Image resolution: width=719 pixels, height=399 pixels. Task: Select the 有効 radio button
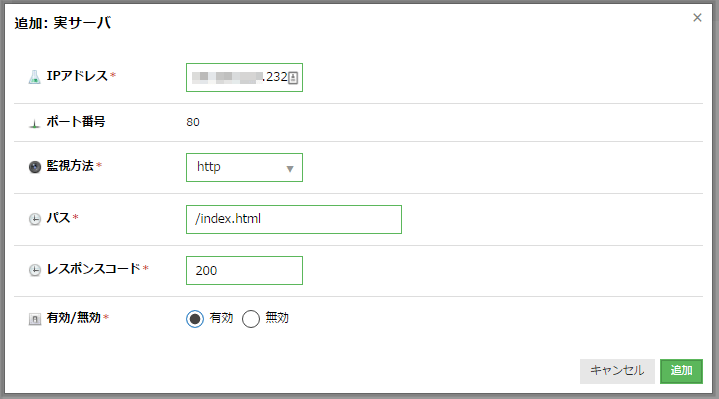[x=195, y=318]
